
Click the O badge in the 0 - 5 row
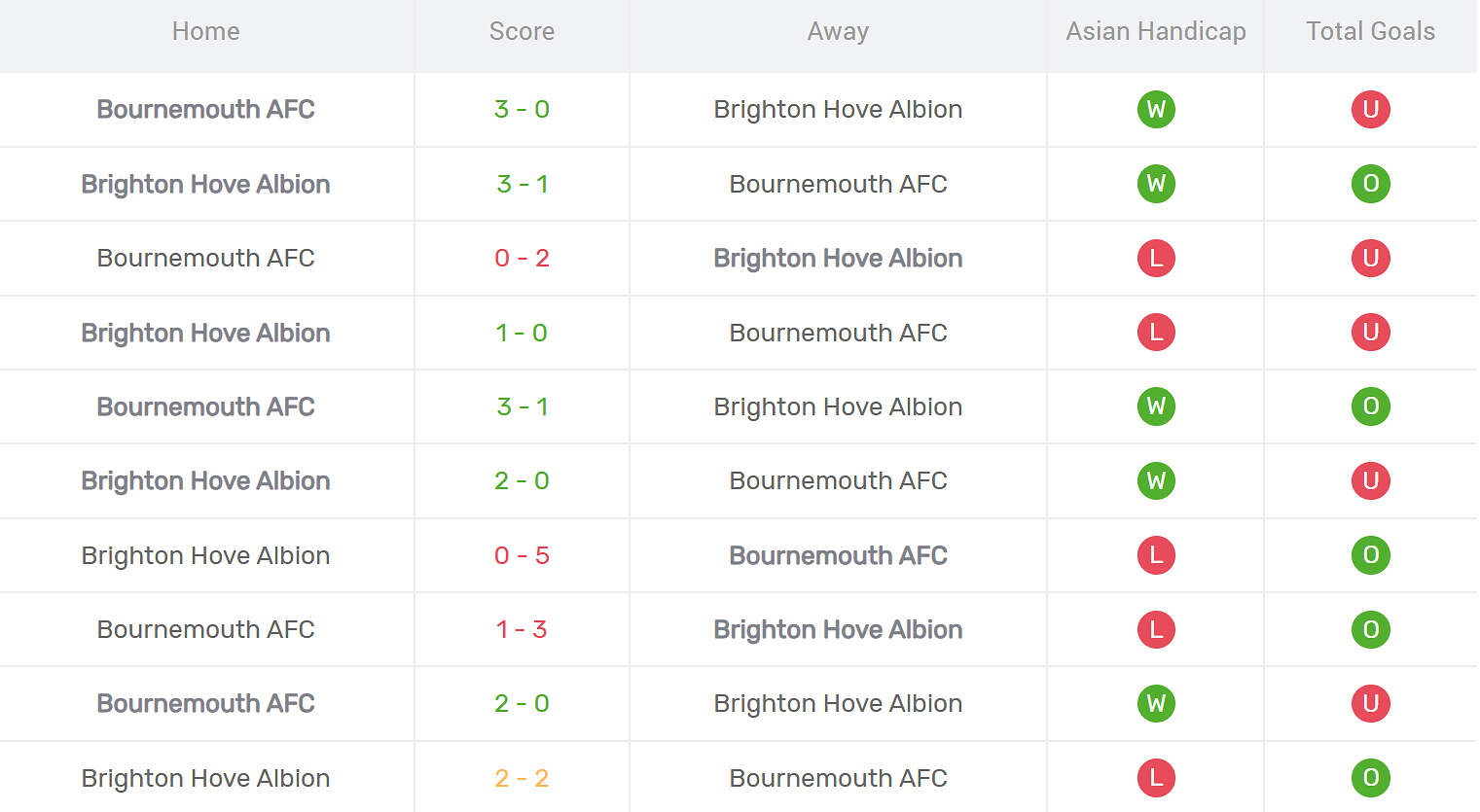[1370, 555]
